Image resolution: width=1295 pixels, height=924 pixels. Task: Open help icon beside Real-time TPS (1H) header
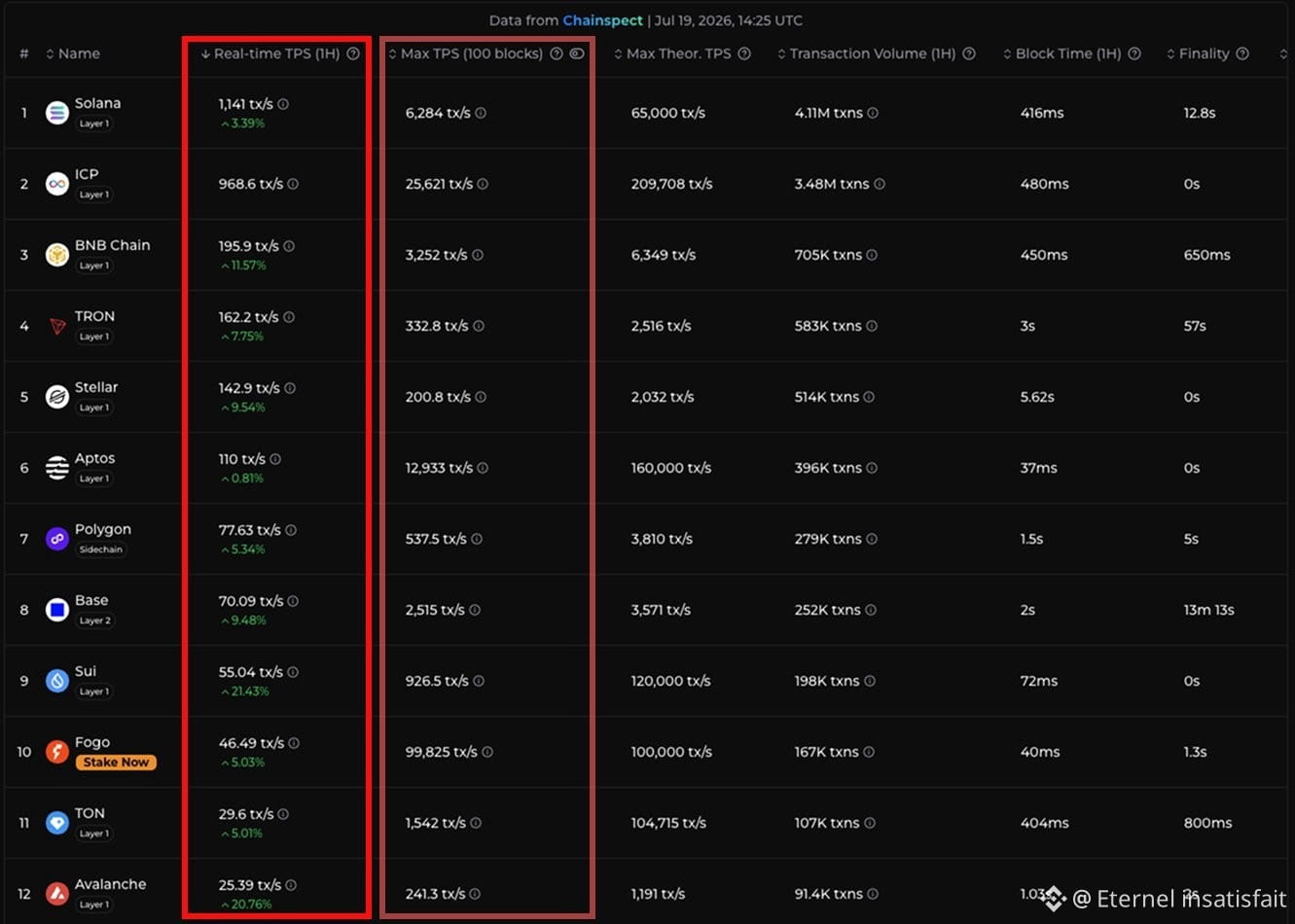point(353,53)
